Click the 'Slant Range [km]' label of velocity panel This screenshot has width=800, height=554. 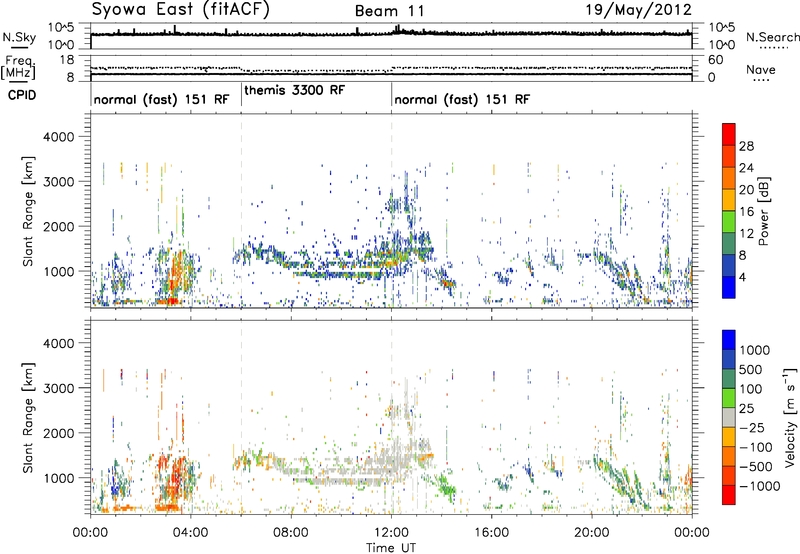coord(28,418)
